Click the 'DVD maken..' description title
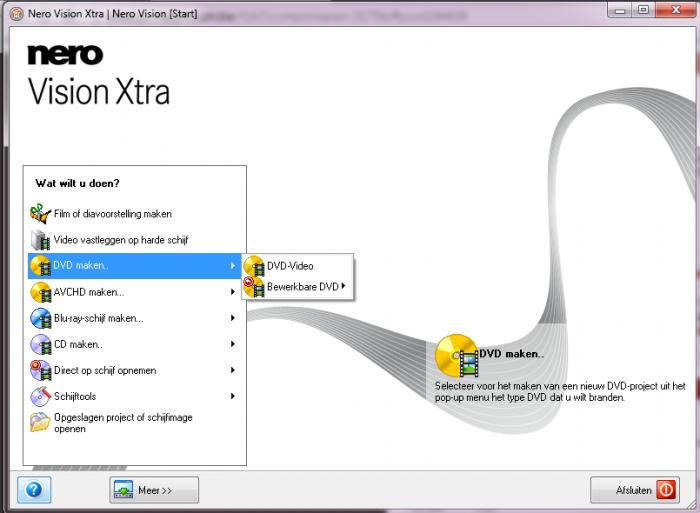 [512, 354]
